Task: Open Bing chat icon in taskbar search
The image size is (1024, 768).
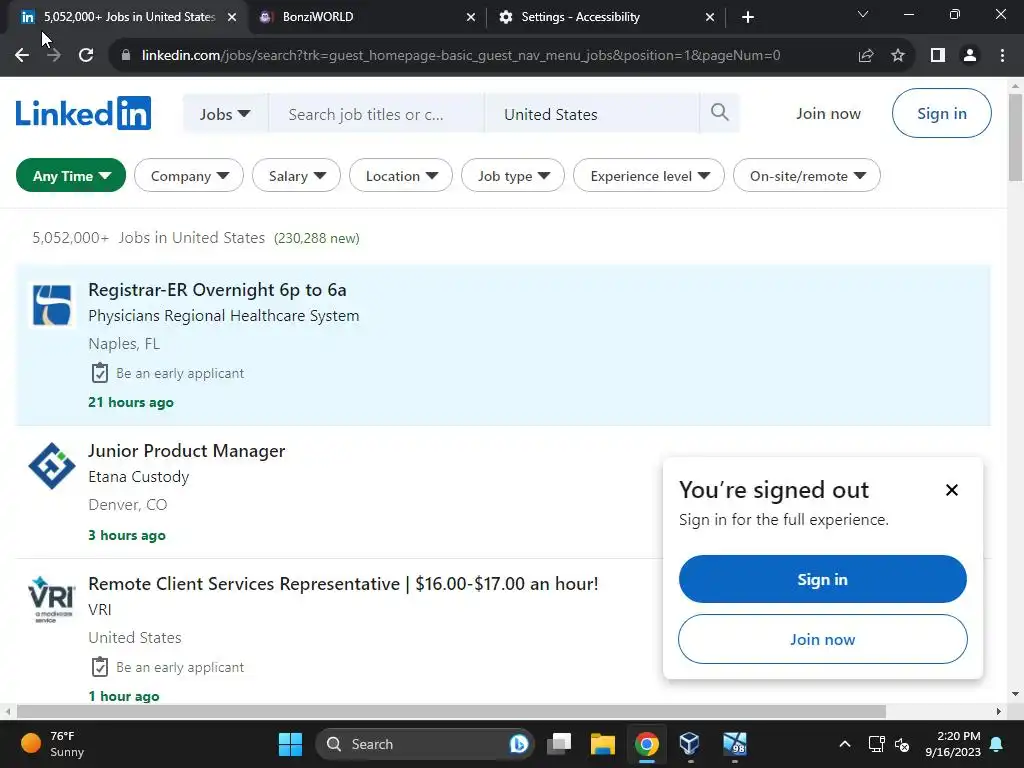Action: pos(519,744)
